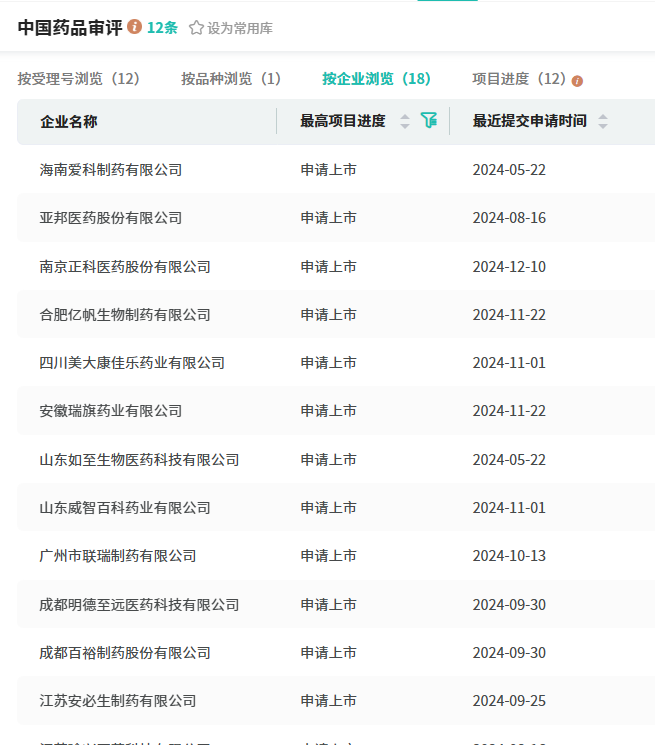
Task: Click date 2024-11-01 in 山东威智百科 row
Action: (x=509, y=508)
